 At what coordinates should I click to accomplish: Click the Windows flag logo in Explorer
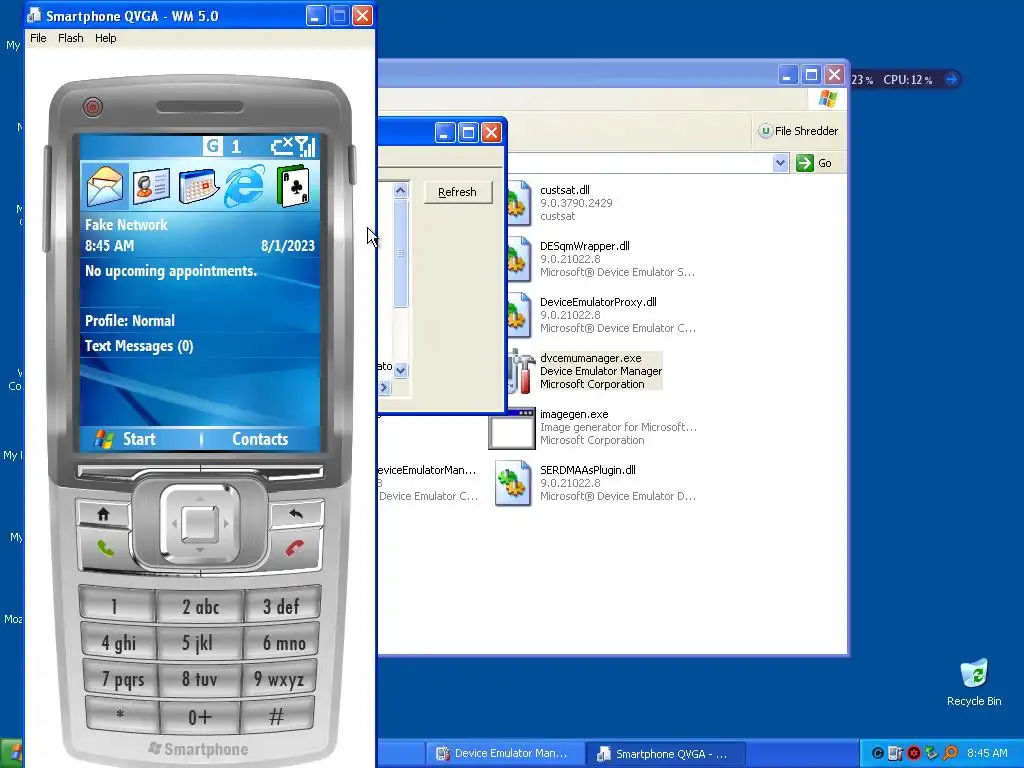tap(827, 99)
